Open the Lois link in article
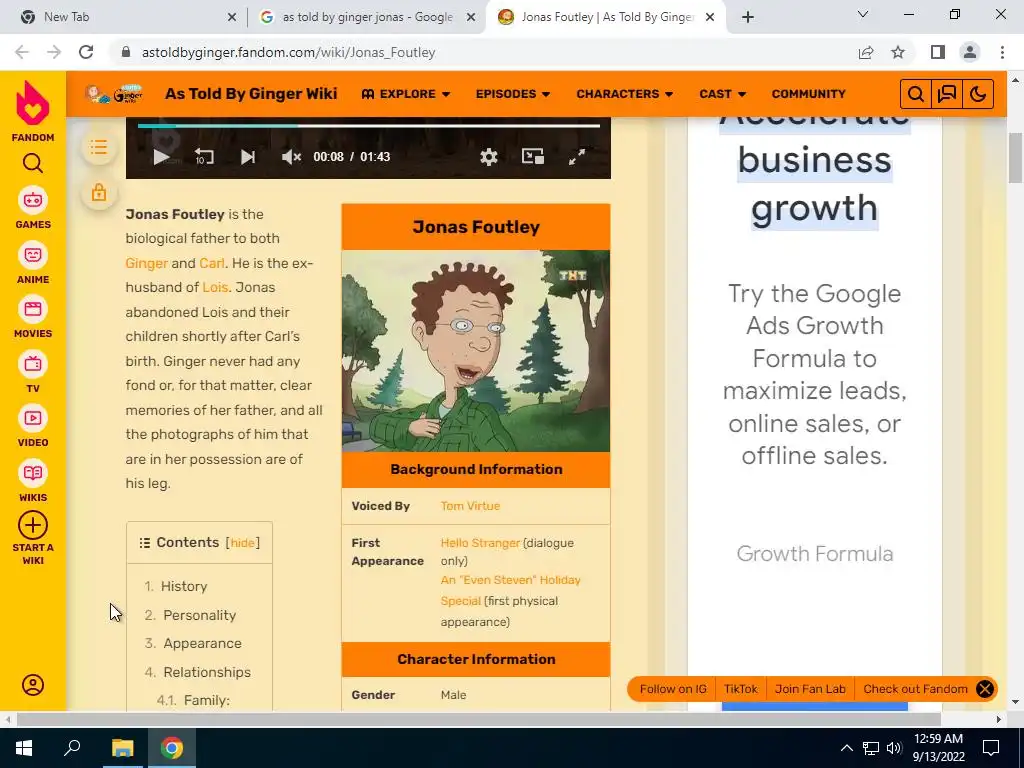Screen dimensions: 1024x768 click(x=215, y=287)
